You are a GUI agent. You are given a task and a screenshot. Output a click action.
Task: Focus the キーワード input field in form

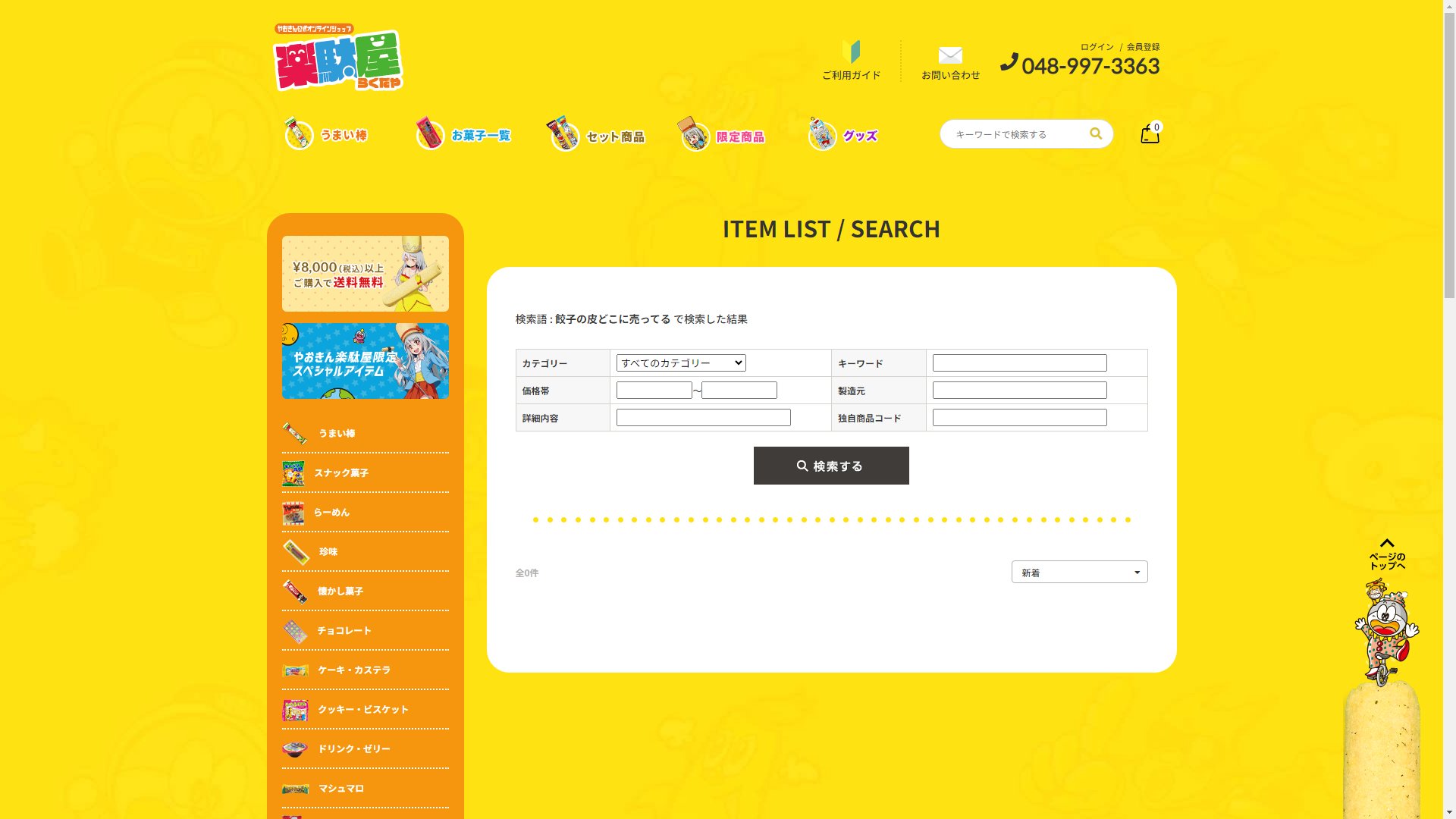tap(1019, 363)
